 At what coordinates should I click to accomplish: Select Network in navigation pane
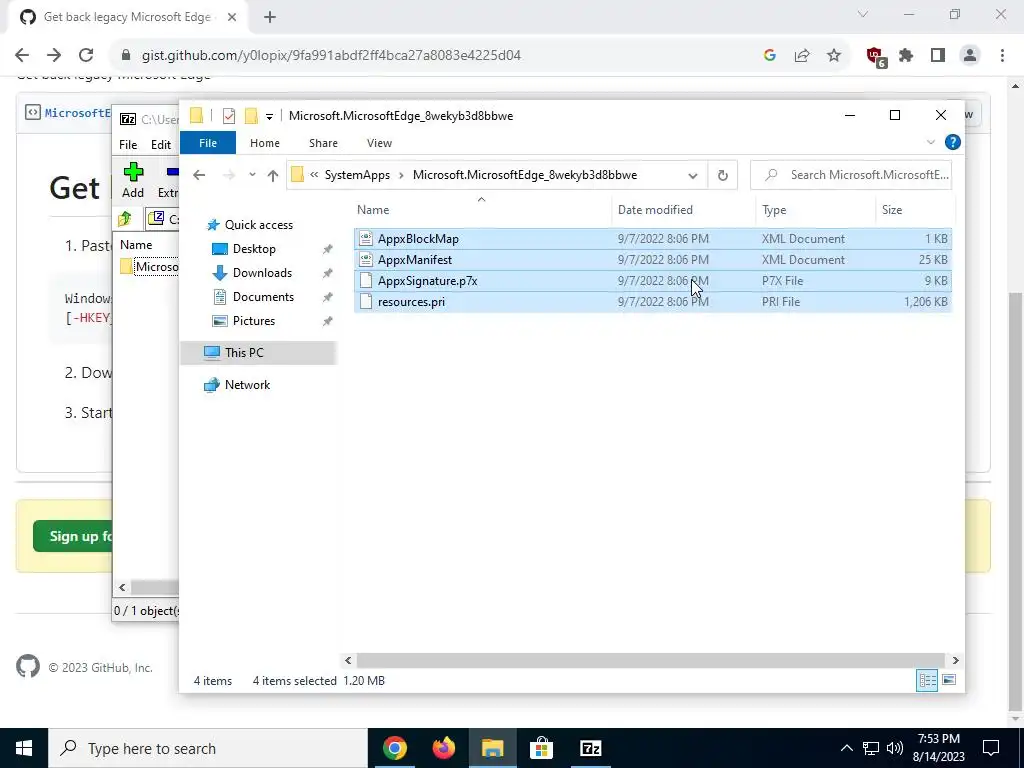pos(247,385)
